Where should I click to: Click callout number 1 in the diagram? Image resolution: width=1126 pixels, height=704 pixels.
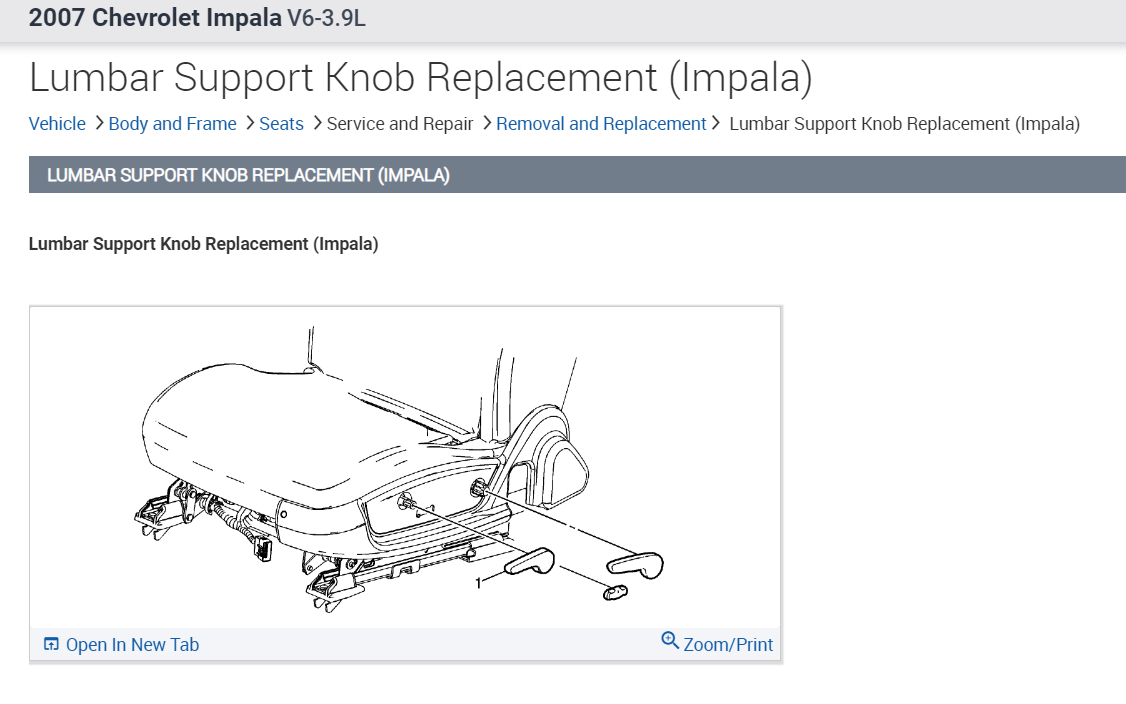pyautogui.click(x=479, y=583)
